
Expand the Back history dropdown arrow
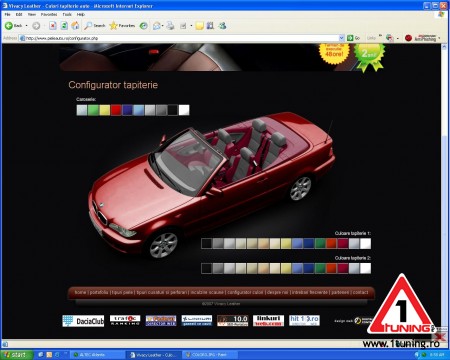(26, 26)
